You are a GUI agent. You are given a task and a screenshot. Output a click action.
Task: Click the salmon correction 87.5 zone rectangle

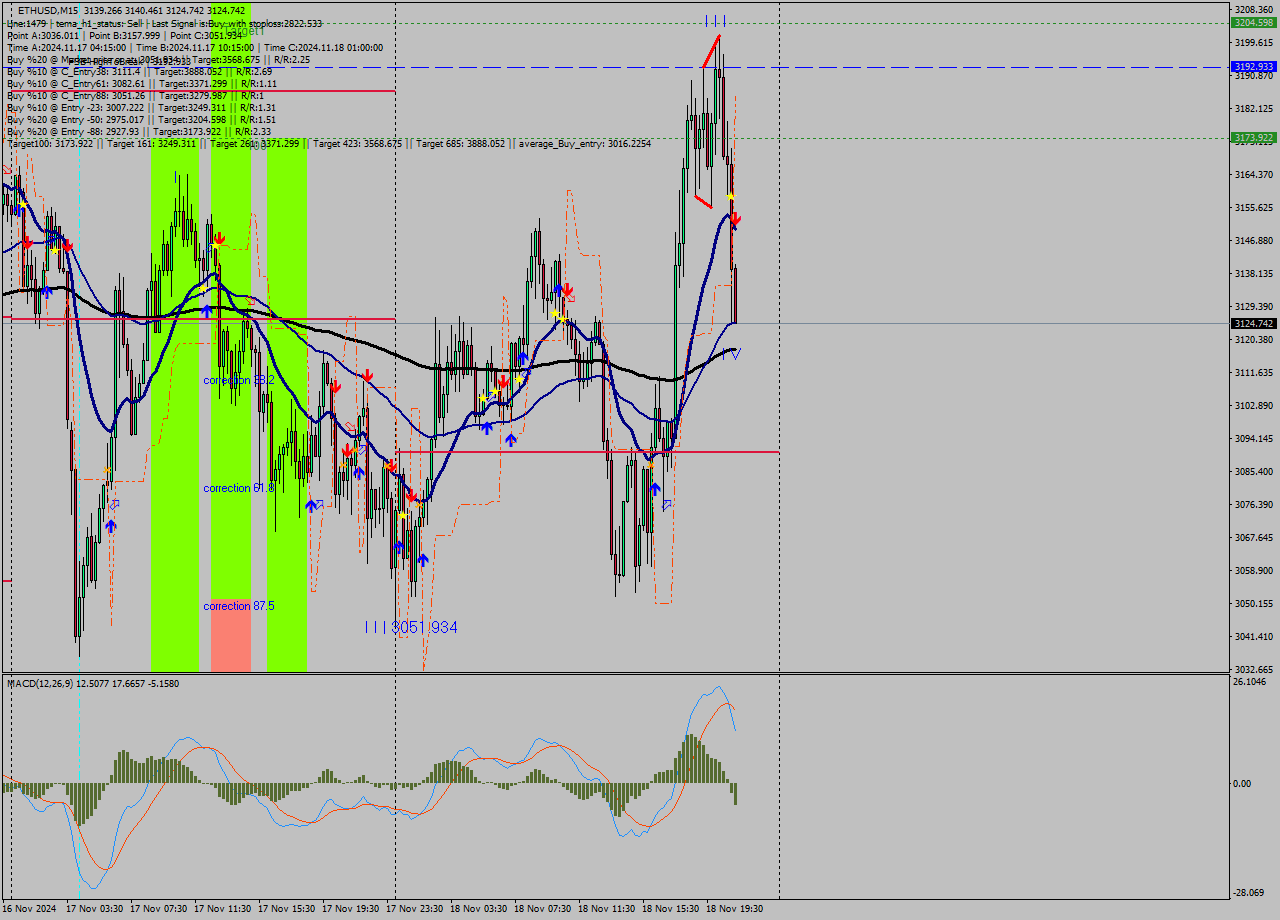231,636
